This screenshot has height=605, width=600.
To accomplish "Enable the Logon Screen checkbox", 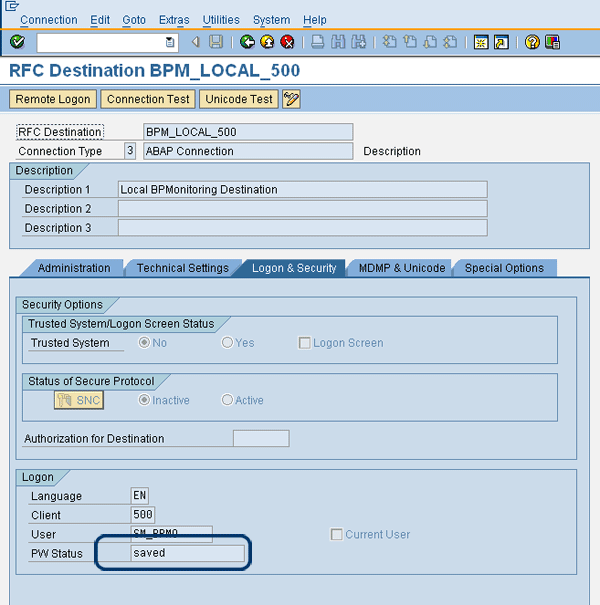I will (305, 343).
